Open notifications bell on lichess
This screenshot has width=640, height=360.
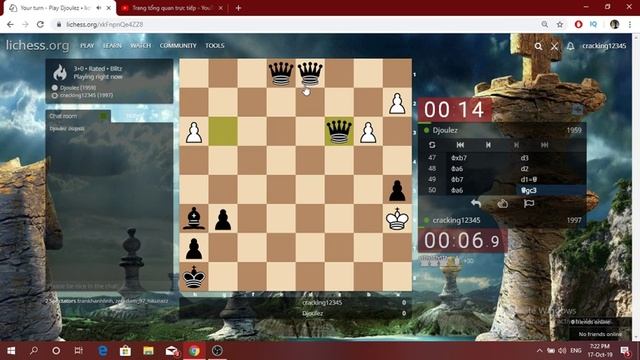coord(570,46)
